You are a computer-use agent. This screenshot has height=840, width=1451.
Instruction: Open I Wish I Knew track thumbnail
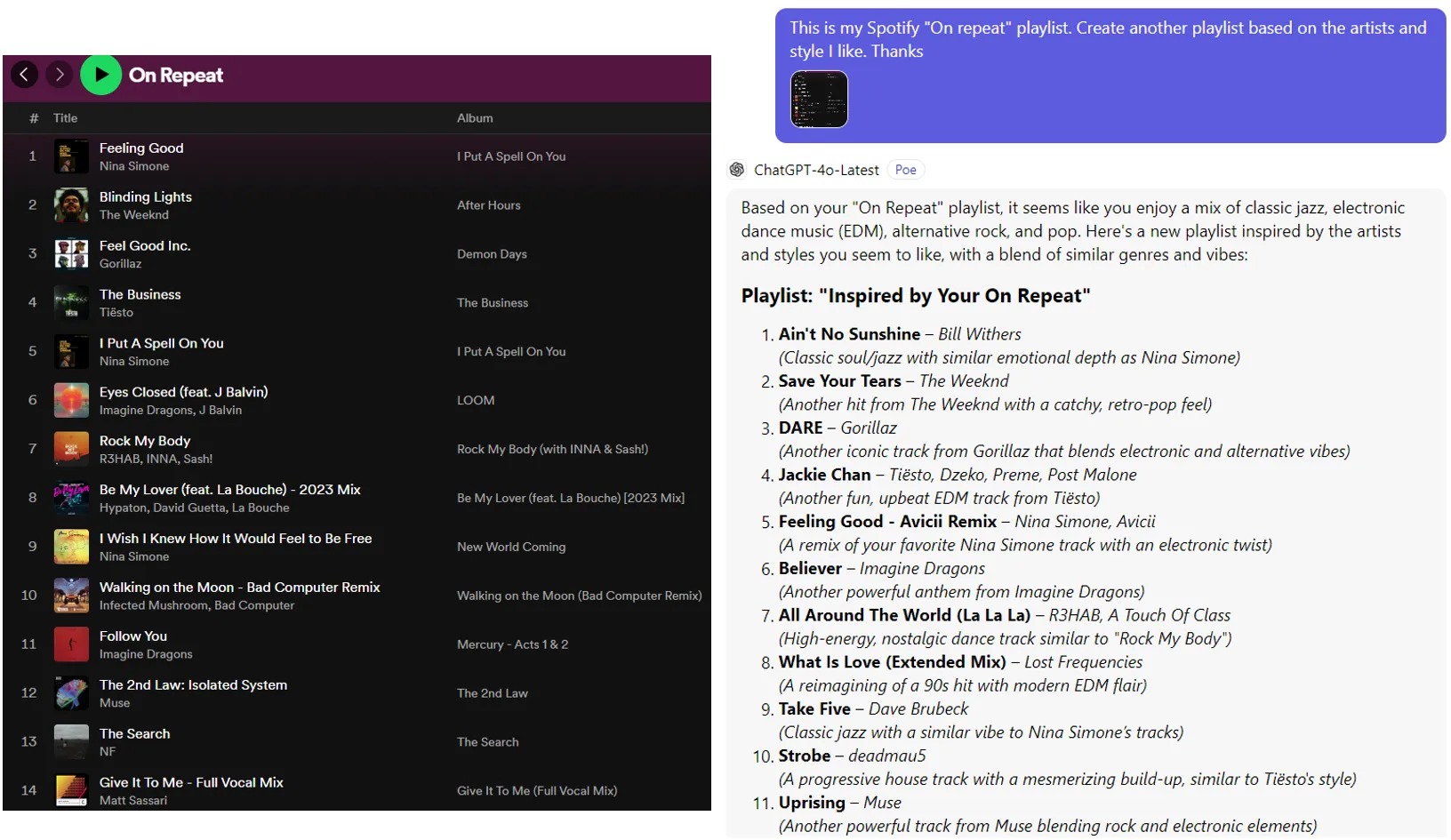[x=71, y=547]
